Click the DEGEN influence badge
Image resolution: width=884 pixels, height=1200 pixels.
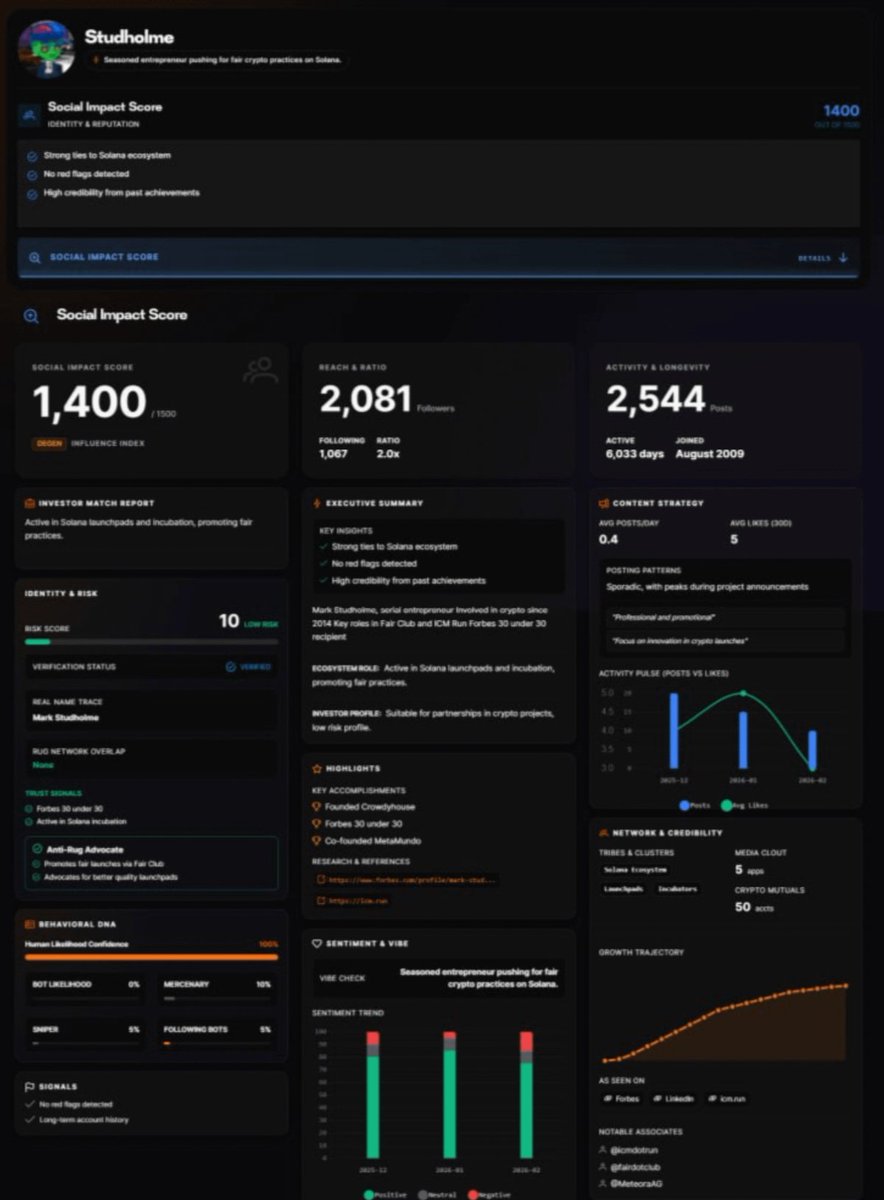coord(49,443)
